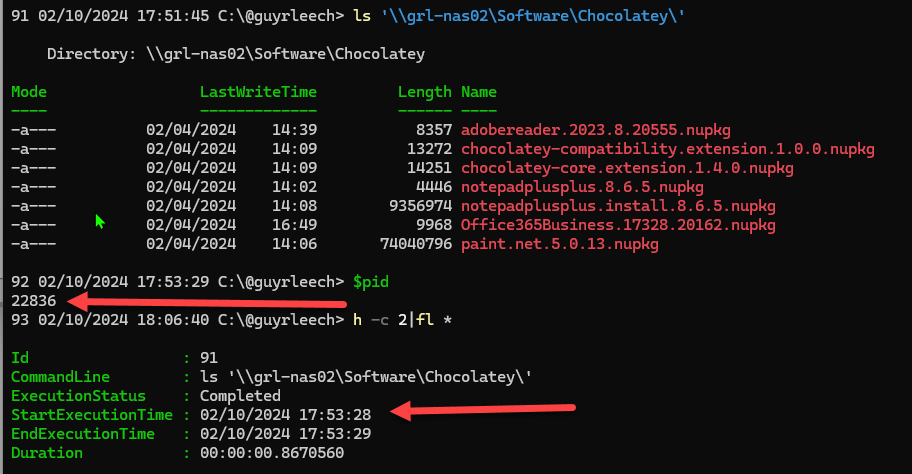
Task: Click prompt timestamp 18:06:40
Action: tap(173, 320)
